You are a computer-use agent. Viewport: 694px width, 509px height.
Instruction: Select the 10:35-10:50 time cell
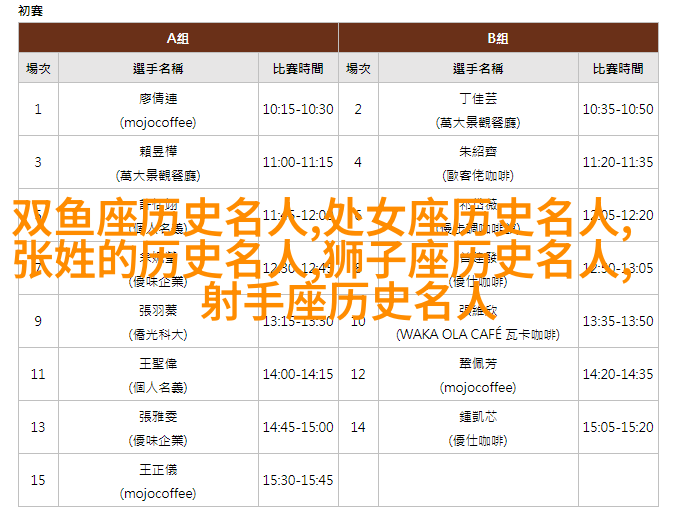click(x=618, y=109)
